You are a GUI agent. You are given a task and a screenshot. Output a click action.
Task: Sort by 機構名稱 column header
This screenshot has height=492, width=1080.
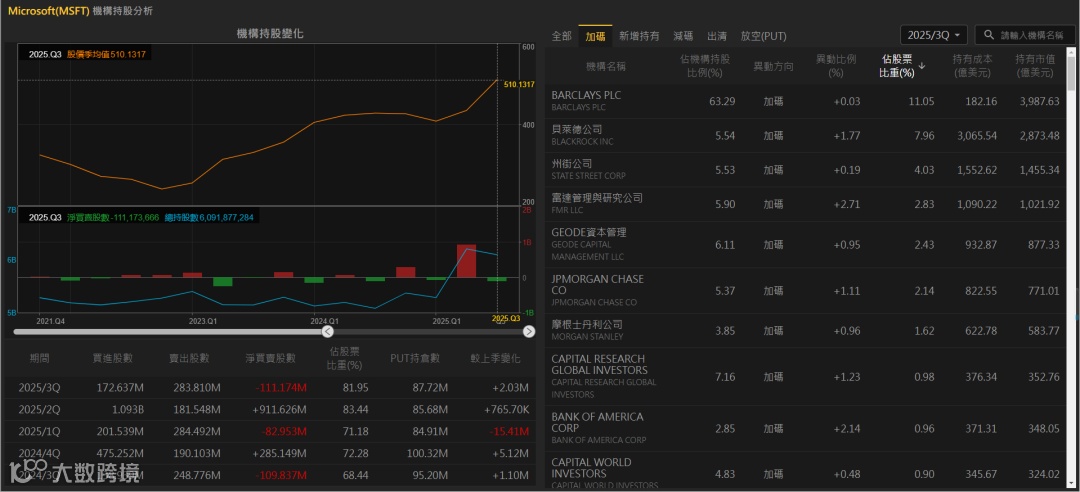click(x=605, y=67)
